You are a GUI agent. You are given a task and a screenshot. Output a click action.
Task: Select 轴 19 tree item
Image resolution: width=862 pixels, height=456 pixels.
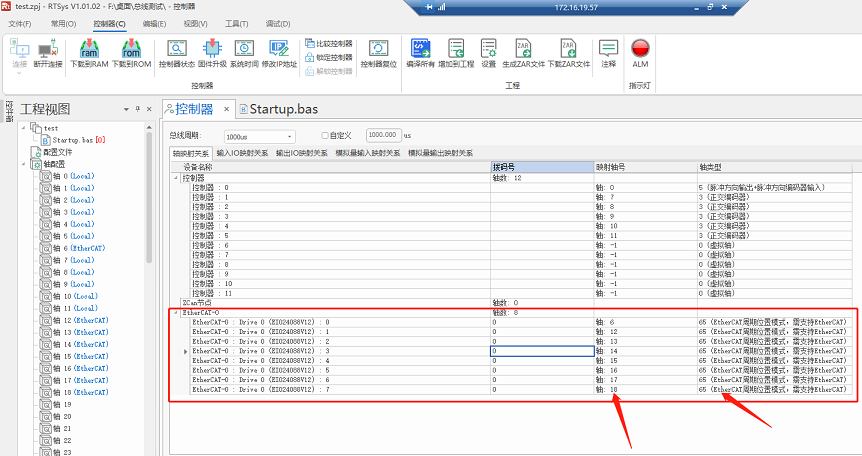(x=57, y=404)
